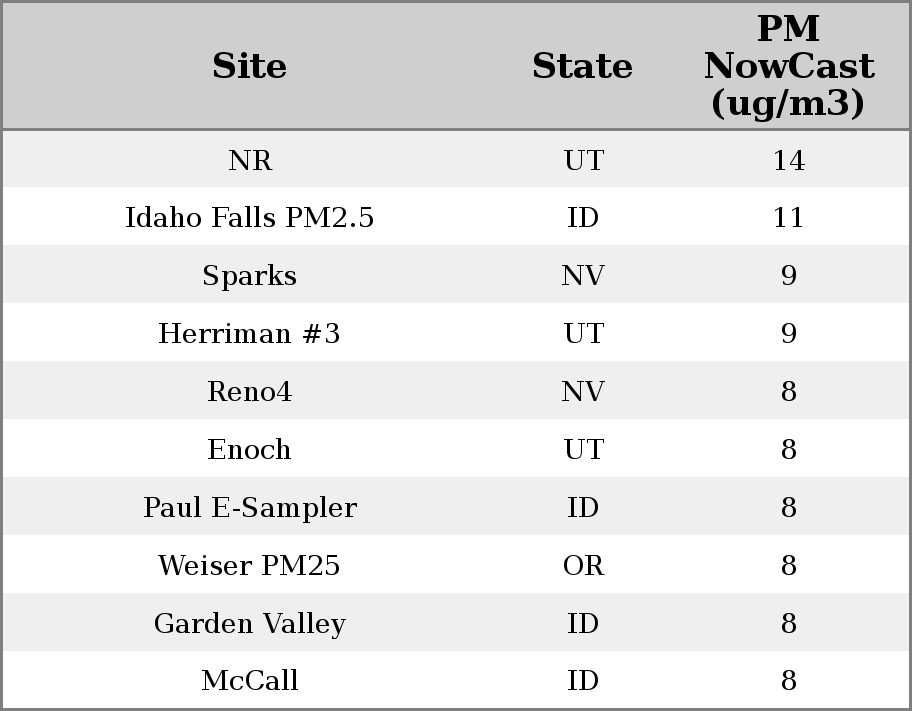
Task: Select the Paul E-Sampler site entry
Action: 249,508
